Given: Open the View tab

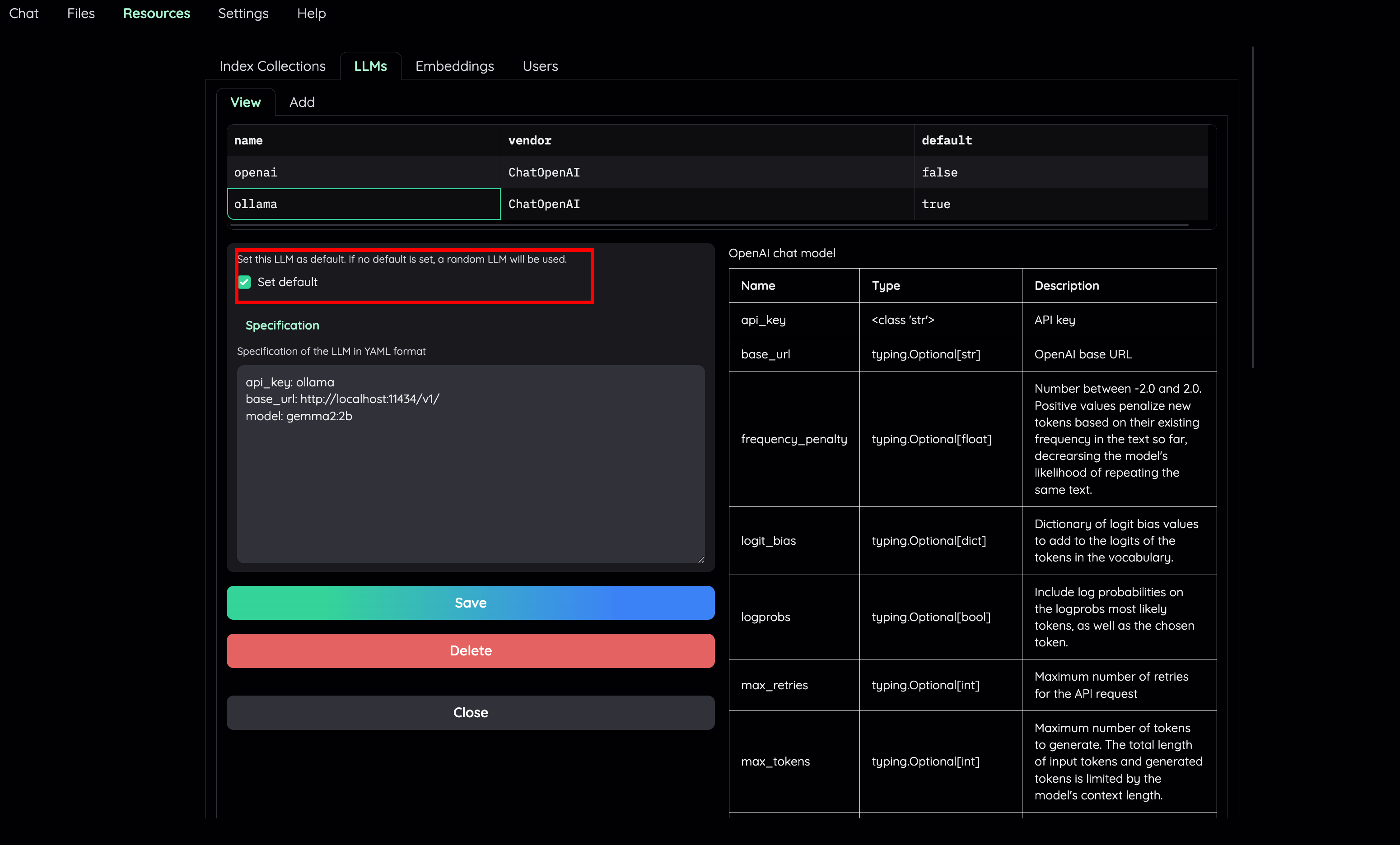Looking at the screenshot, I should pyautogui.click(x=245, y=102).
